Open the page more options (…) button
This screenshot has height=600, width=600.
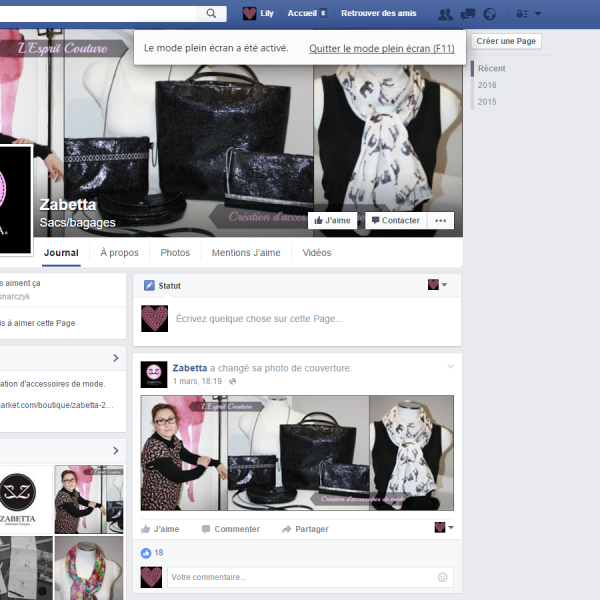pos(441,220)
